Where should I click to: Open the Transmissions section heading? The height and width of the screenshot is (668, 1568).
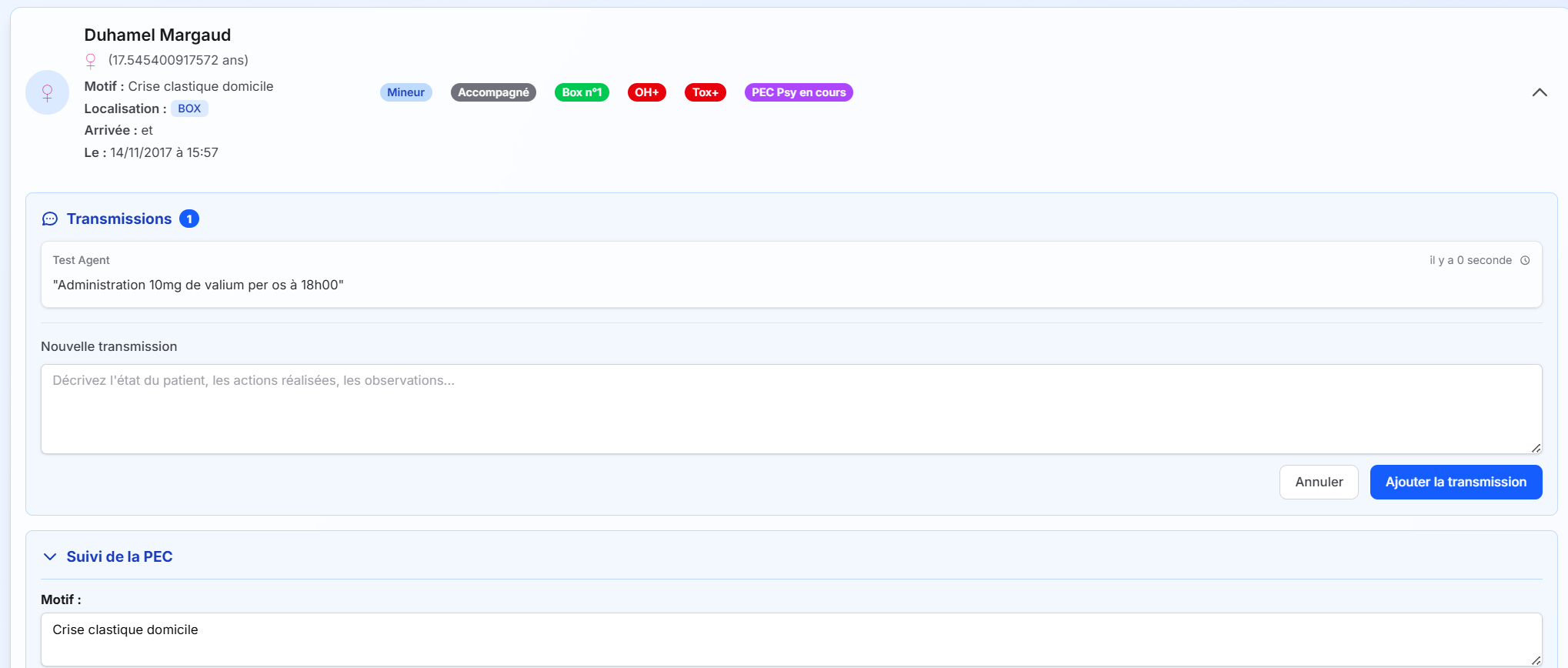click(119, 219)
